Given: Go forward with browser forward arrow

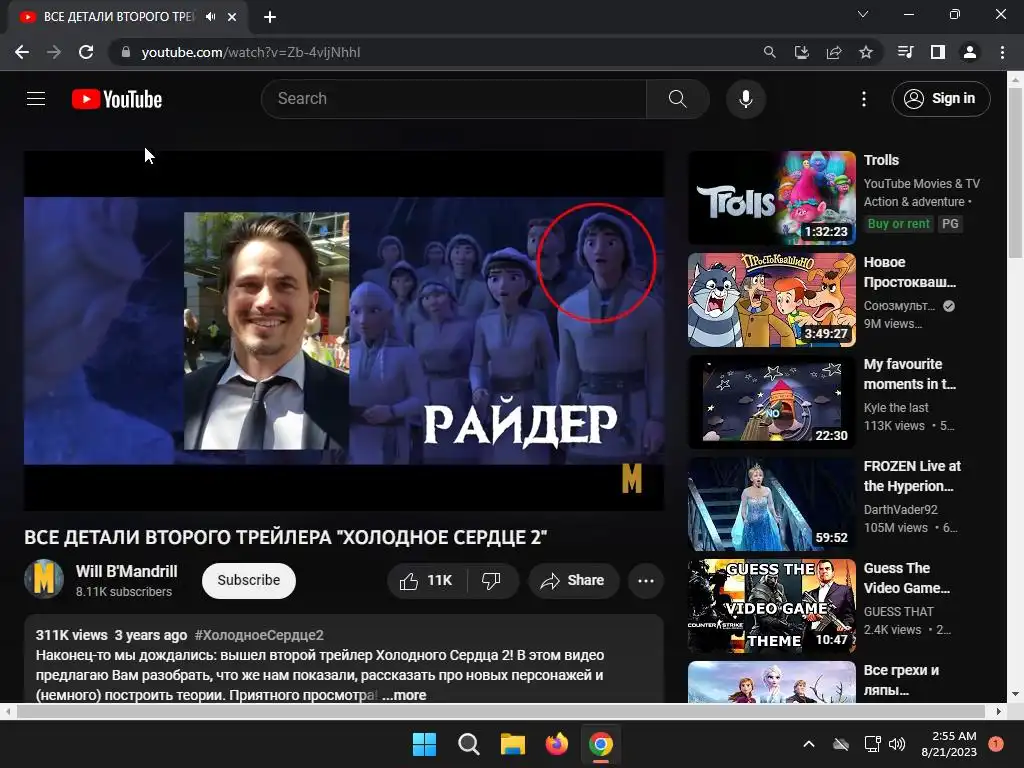Looking at the screenshot, I should [54, 52].
